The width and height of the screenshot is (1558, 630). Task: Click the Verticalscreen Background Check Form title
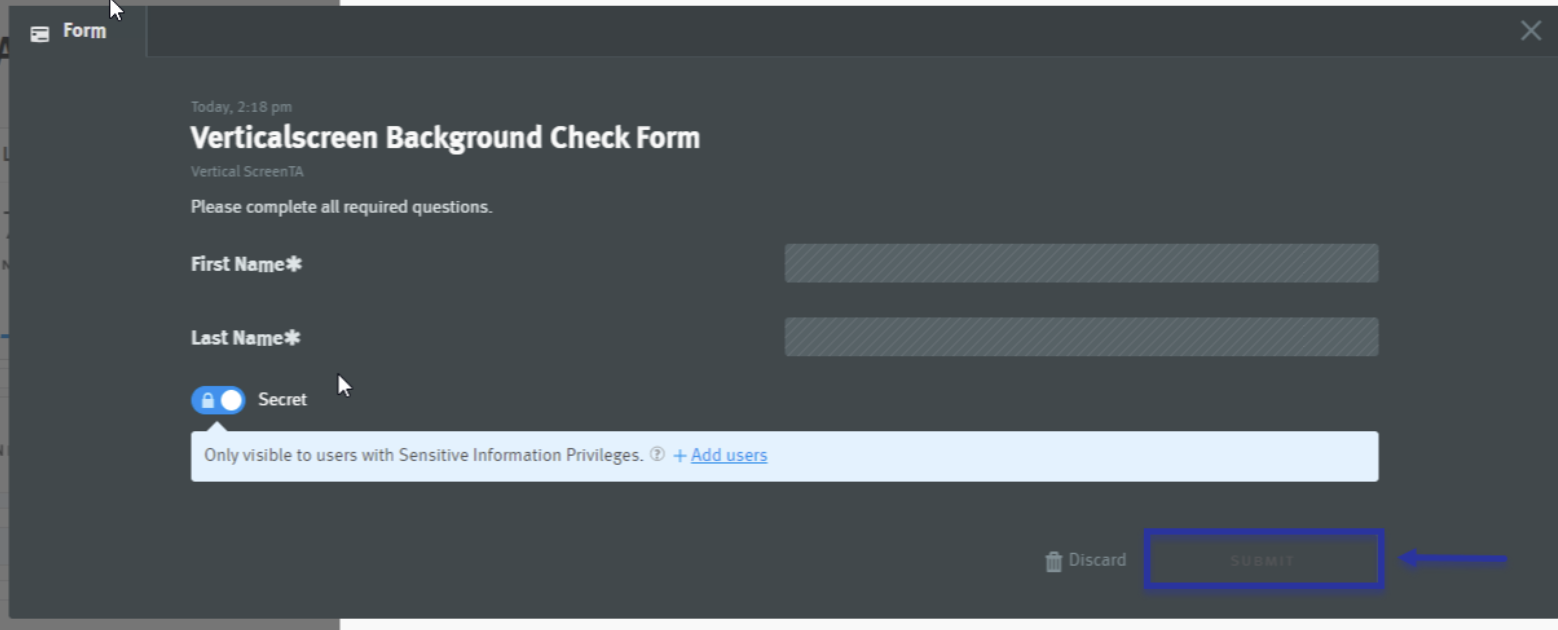coord(445,138)
